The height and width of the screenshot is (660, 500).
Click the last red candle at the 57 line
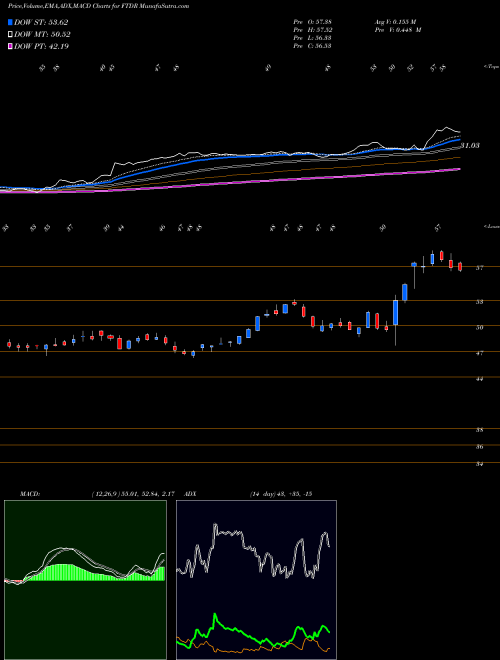tap(460, 267)
